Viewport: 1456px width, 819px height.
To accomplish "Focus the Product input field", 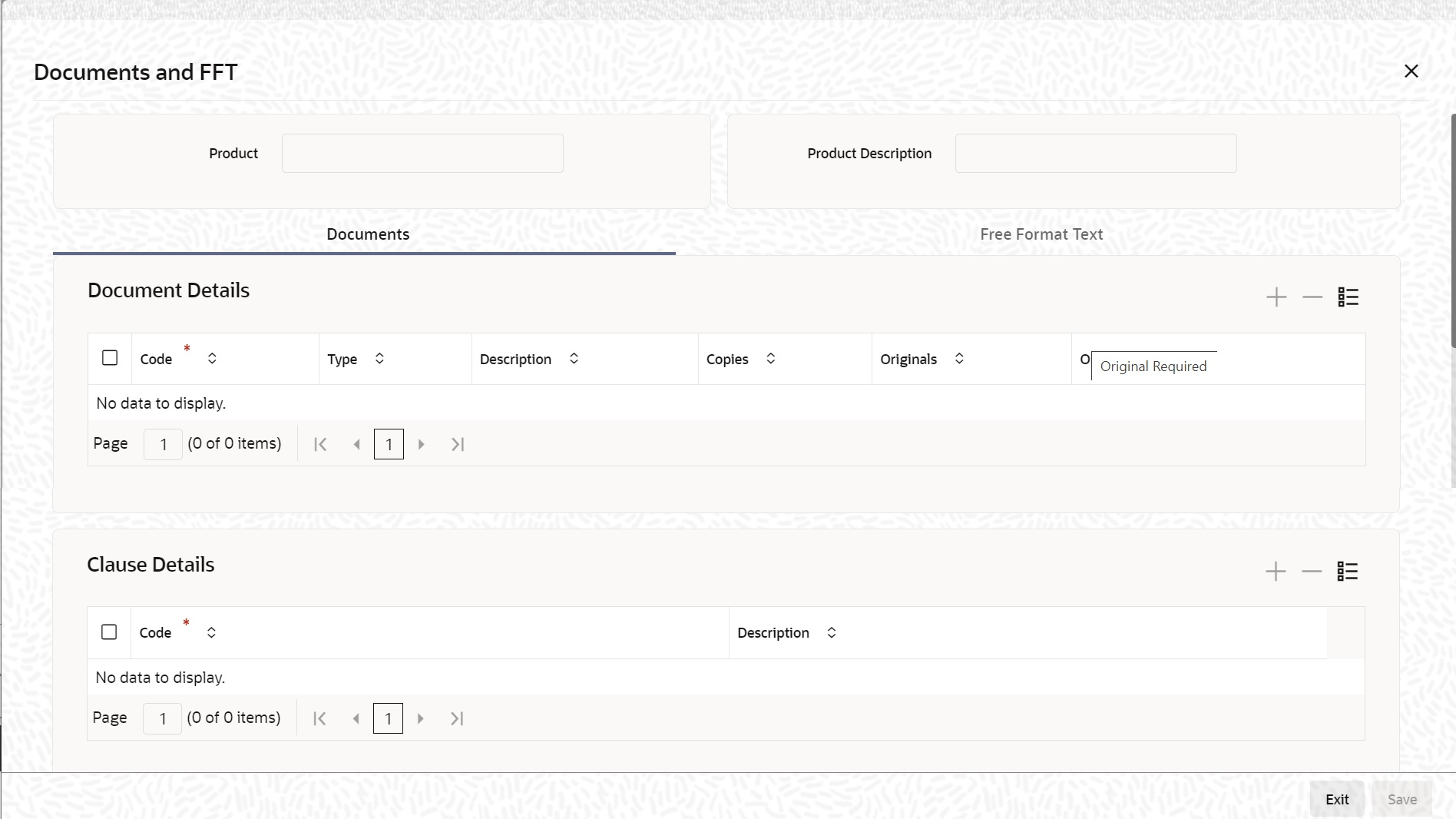I will (422, 153).
